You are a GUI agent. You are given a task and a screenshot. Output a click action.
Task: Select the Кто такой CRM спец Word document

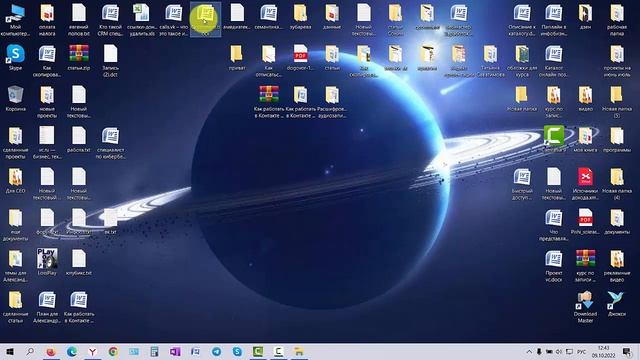pos(110,19)
